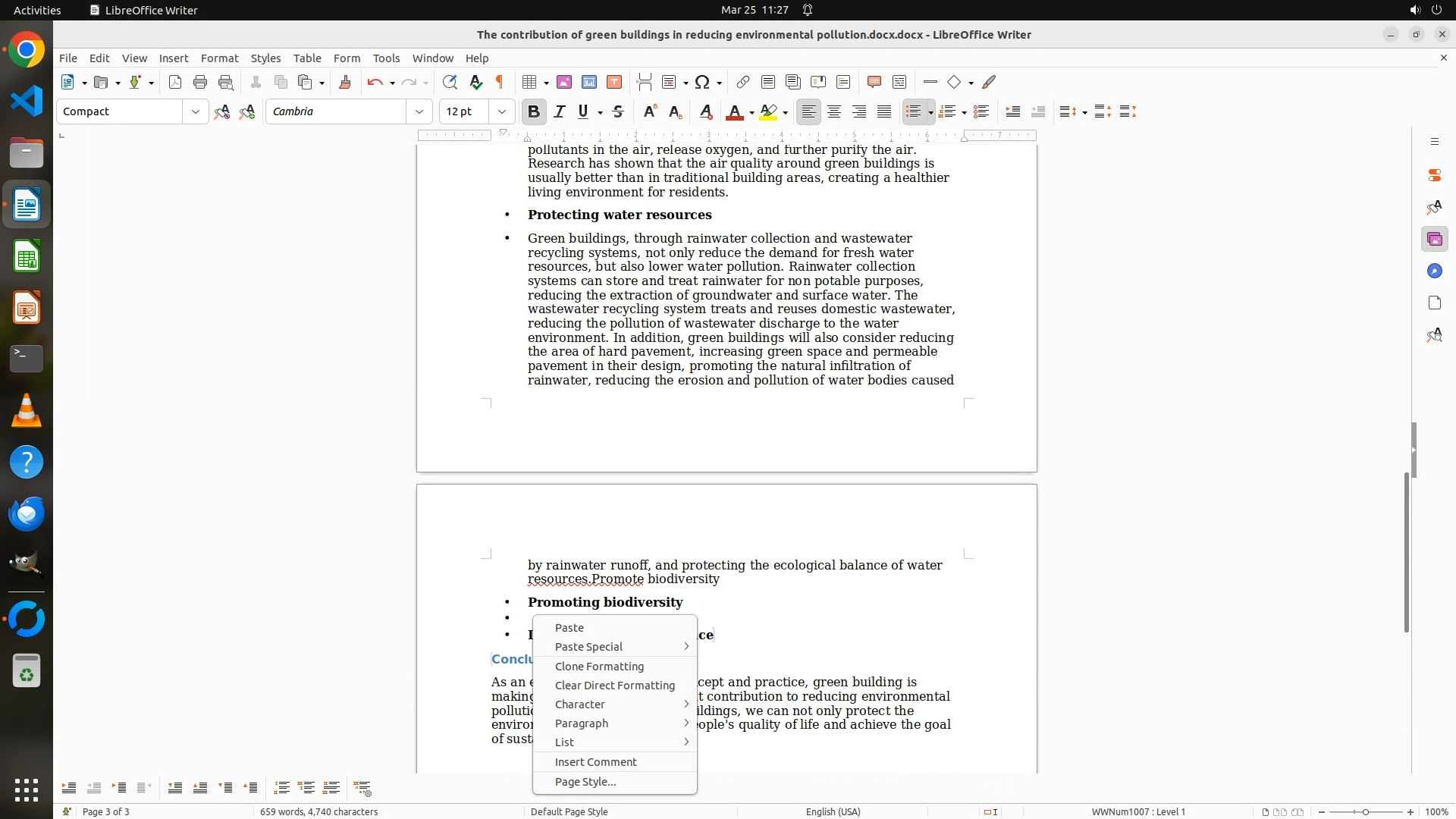The image size is (1456, 819).
Task: Open Find and Replace tool
Action: coord(450,83)
